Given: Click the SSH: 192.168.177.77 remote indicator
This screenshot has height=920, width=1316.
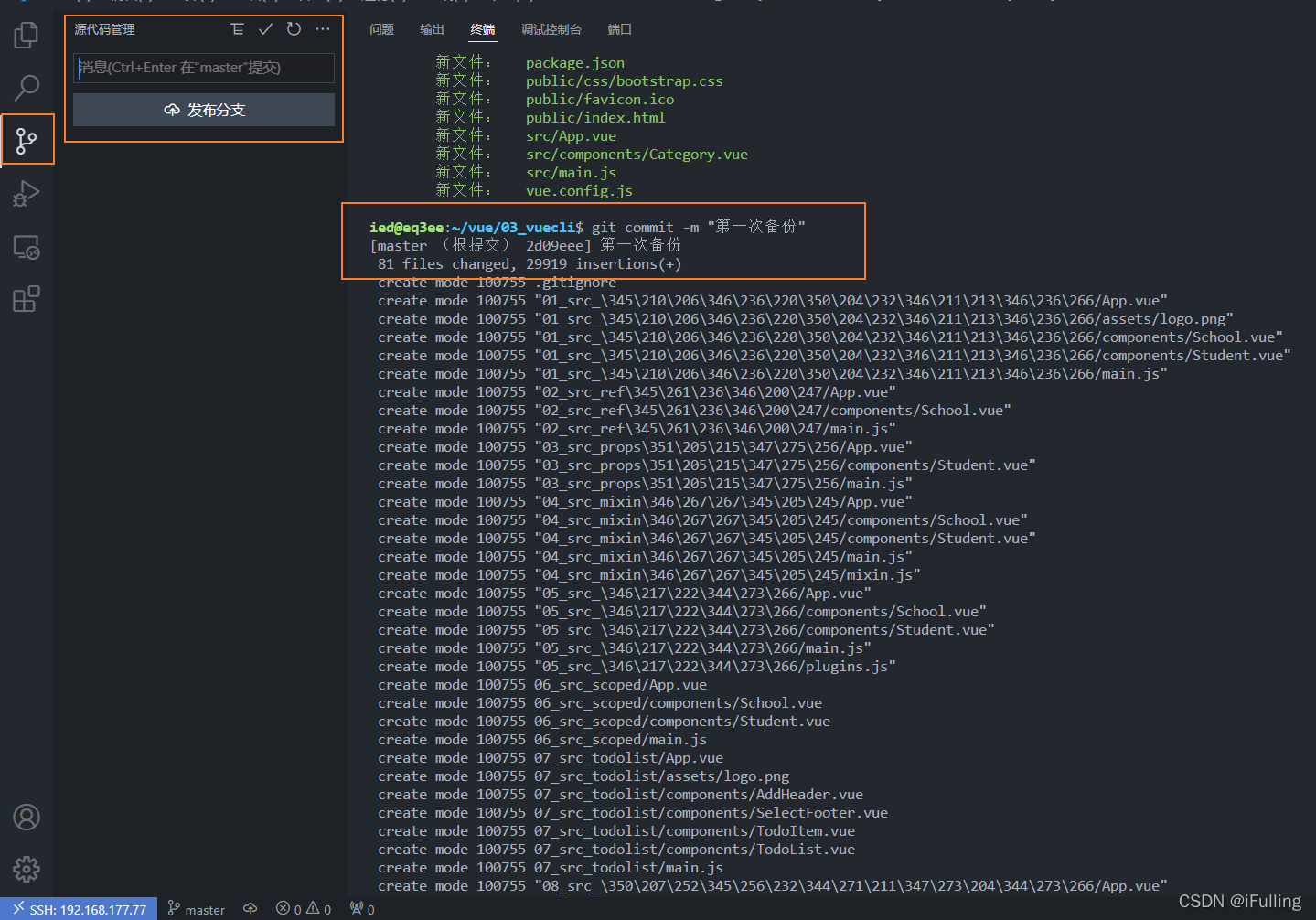Looking at the screenshot, I should point(79,909).
